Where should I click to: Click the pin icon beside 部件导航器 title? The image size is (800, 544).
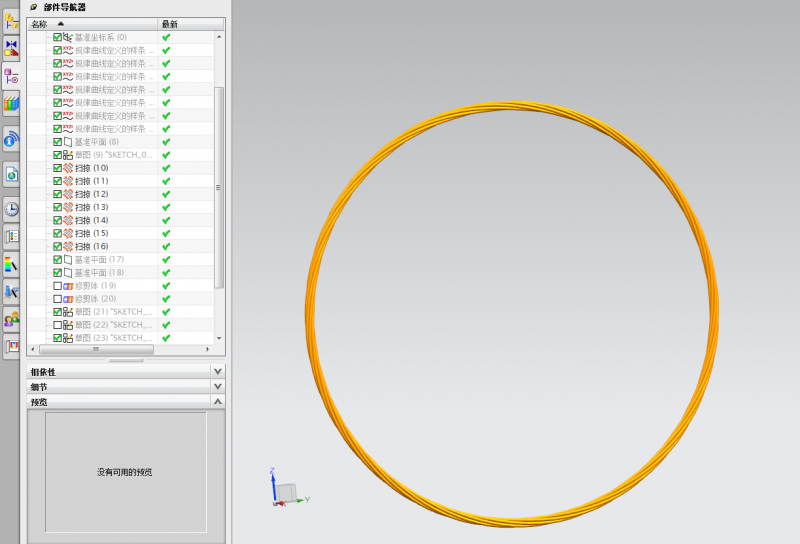coord(34,7)
